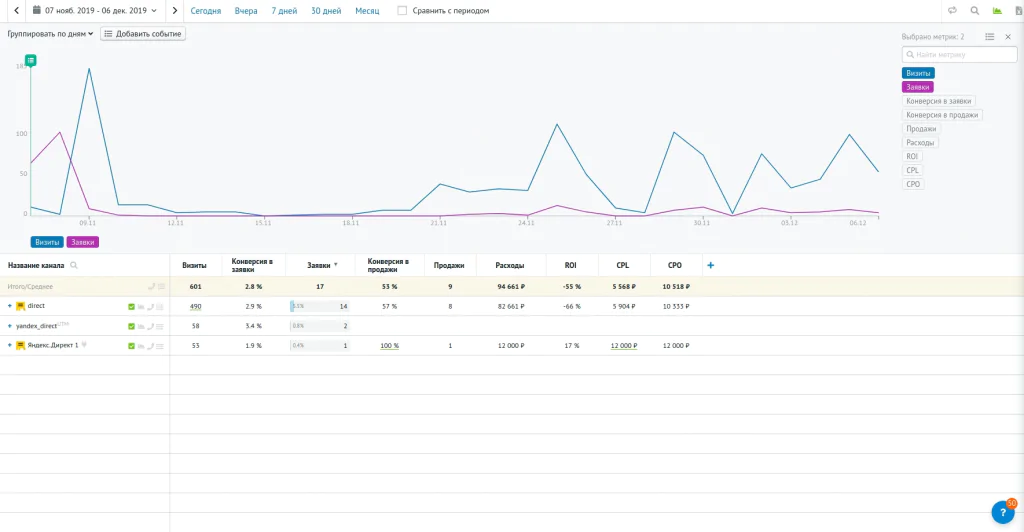Click the mini chart icon in yandex_direct row
Viewport: 1024px width, 532px height.
pos(140,326)
